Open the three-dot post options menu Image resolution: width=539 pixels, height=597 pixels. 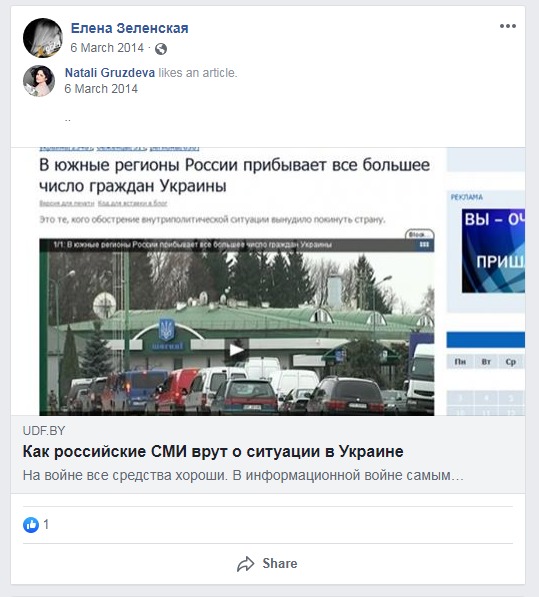tap(508, 26)
